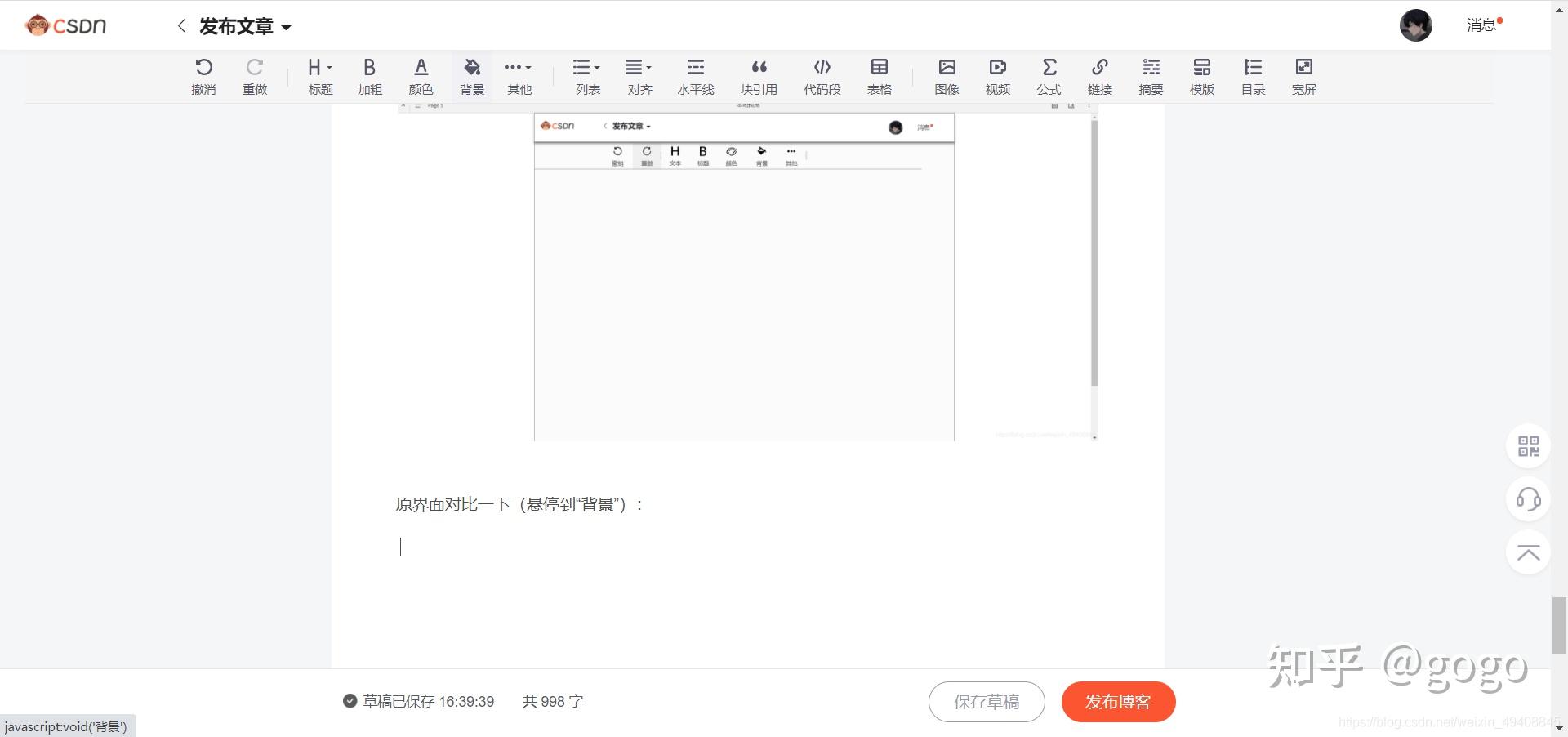Image resolution: width=1568 pixels, height=737 pixels.
Task: Click the page vertical scrollbar thumb
Action: (1559, 625)
